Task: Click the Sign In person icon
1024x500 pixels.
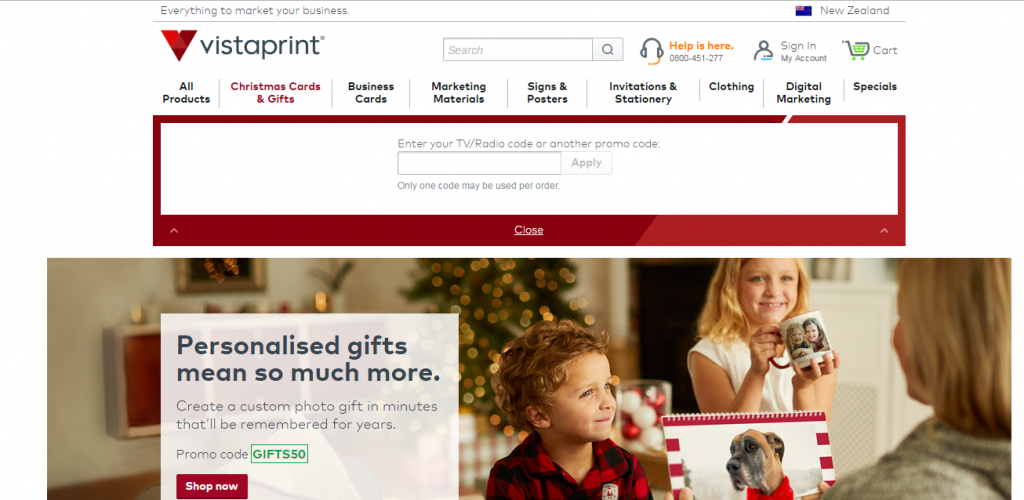Action: click(763, 51)
